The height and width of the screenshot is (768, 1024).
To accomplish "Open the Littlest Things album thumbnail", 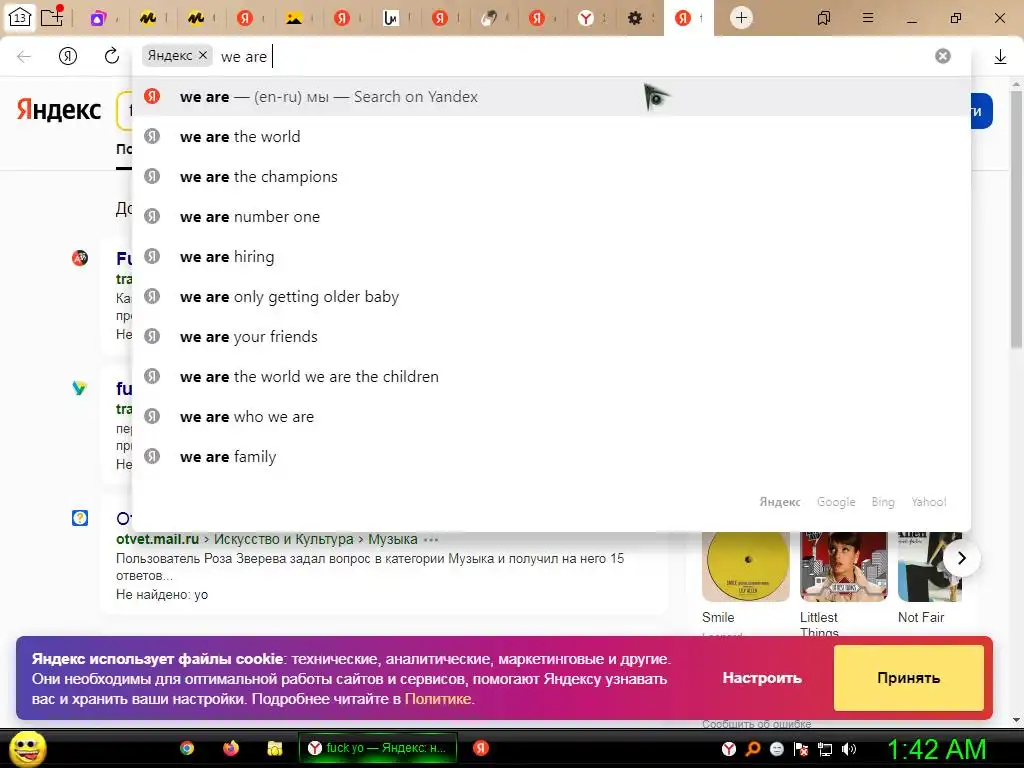I will [x=844, y=566].
